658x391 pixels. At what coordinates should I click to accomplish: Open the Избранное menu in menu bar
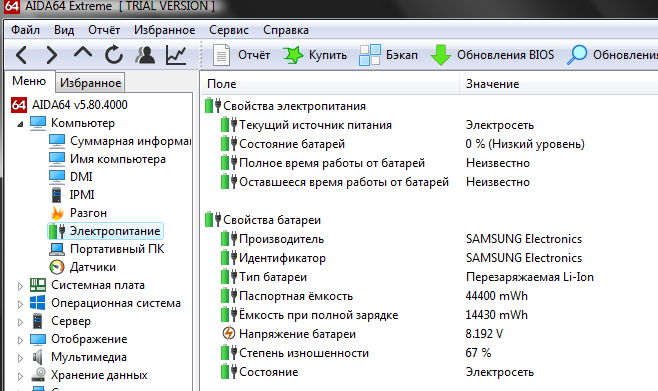(164, 30)
